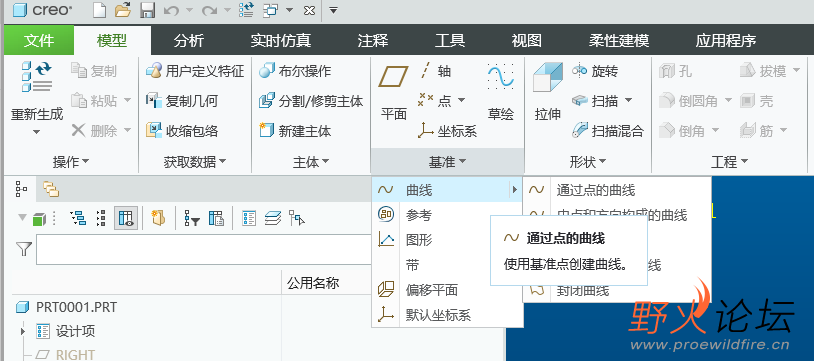This screenshot has width=814, height=361.
Task: Show the layer tree with the layers icon
Action: pos(273,219)
